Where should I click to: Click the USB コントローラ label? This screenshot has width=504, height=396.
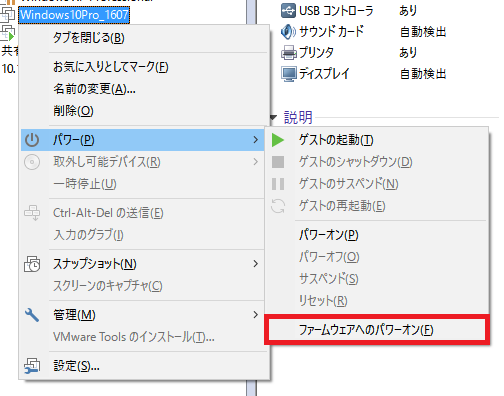(336, 11)
